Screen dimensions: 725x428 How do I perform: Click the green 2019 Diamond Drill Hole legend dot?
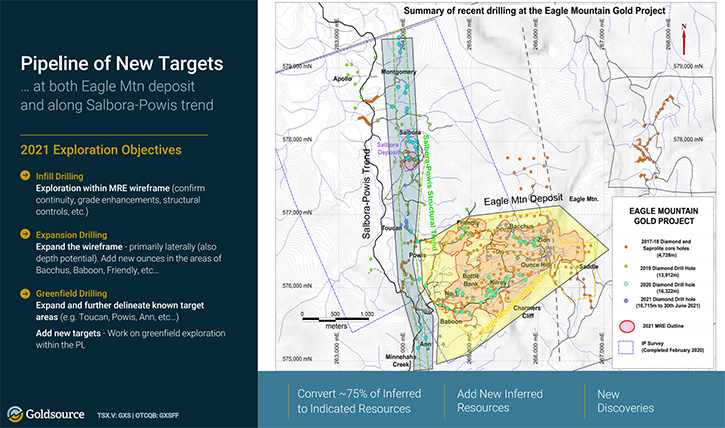(626, 268)
